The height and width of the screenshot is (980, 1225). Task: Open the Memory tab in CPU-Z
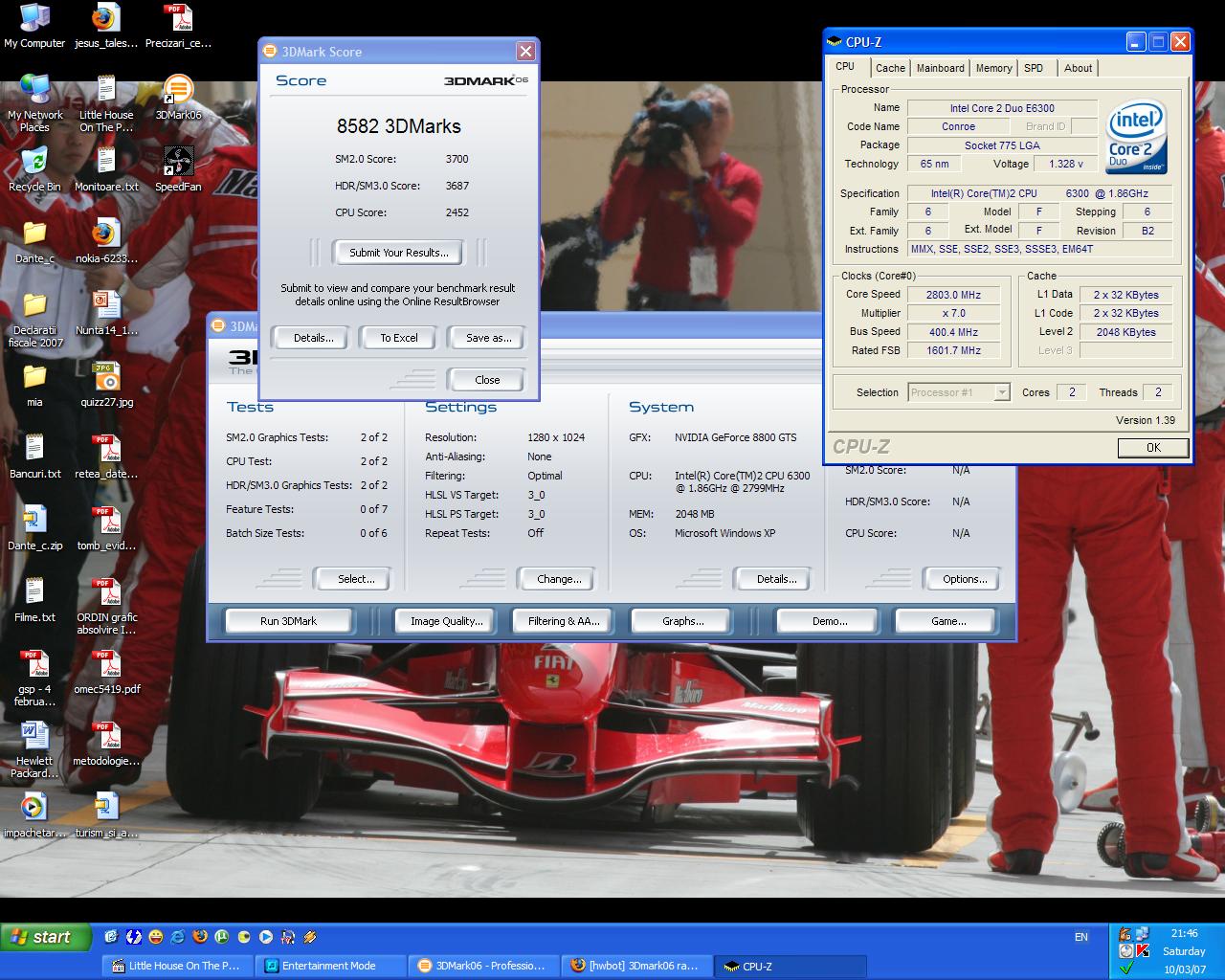[993, 68]
